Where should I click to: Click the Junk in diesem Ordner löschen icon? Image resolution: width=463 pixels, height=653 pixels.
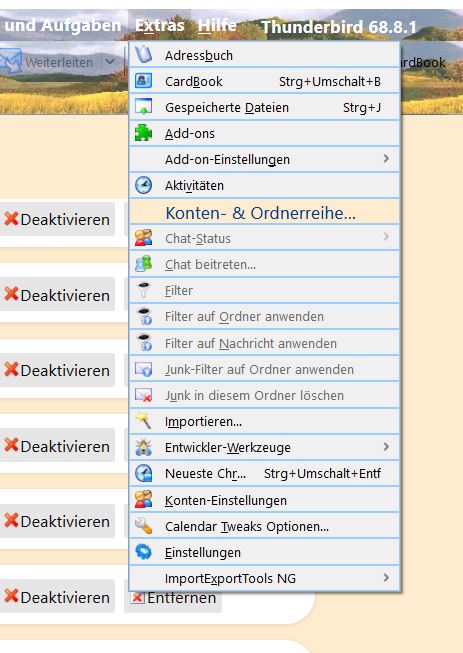coord(143,395)
